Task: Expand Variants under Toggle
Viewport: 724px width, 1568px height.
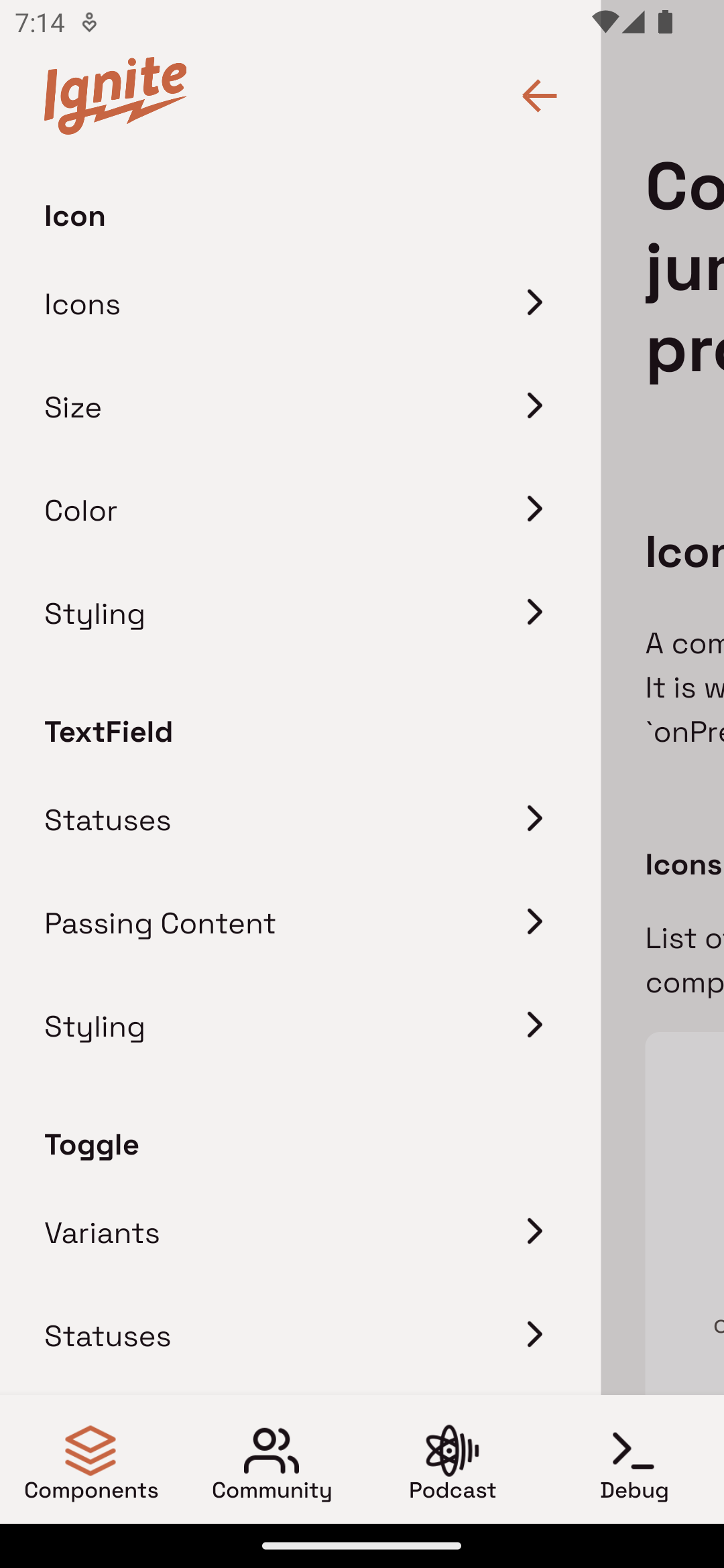Action: tap(534, 1231)
